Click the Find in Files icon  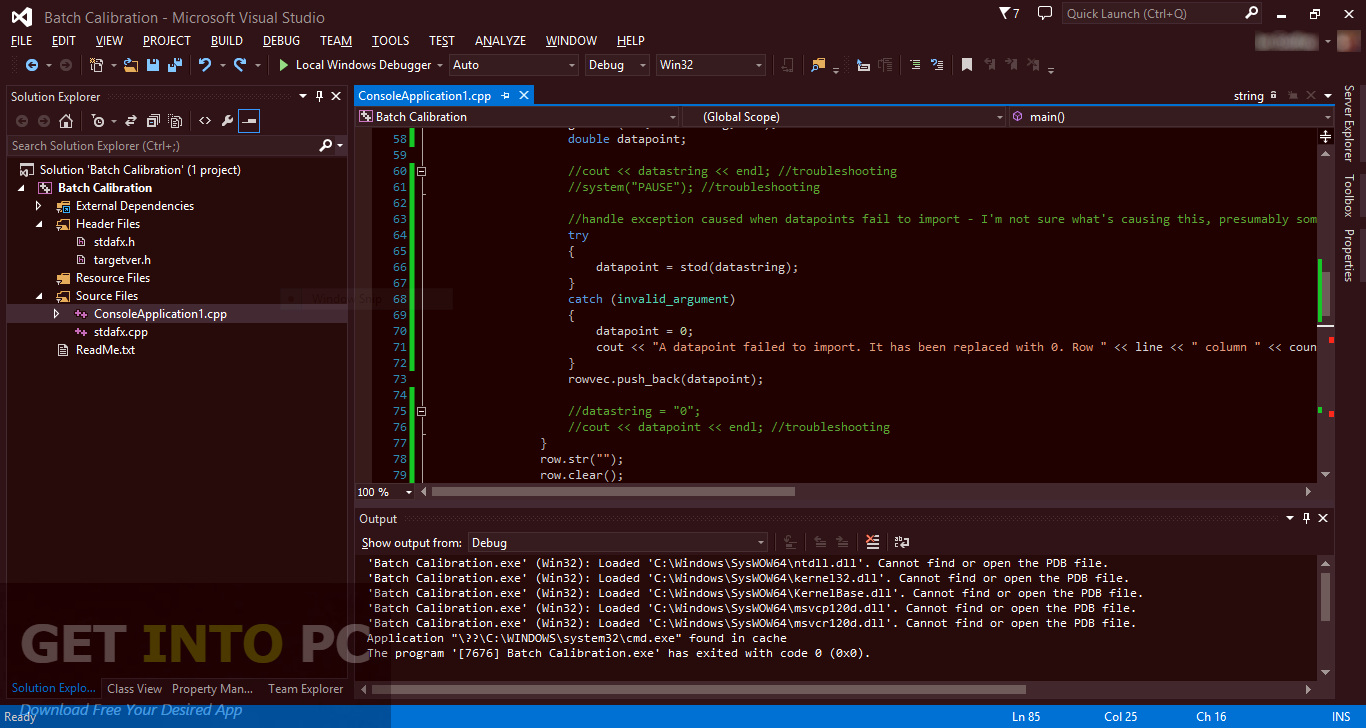point(818,65)
